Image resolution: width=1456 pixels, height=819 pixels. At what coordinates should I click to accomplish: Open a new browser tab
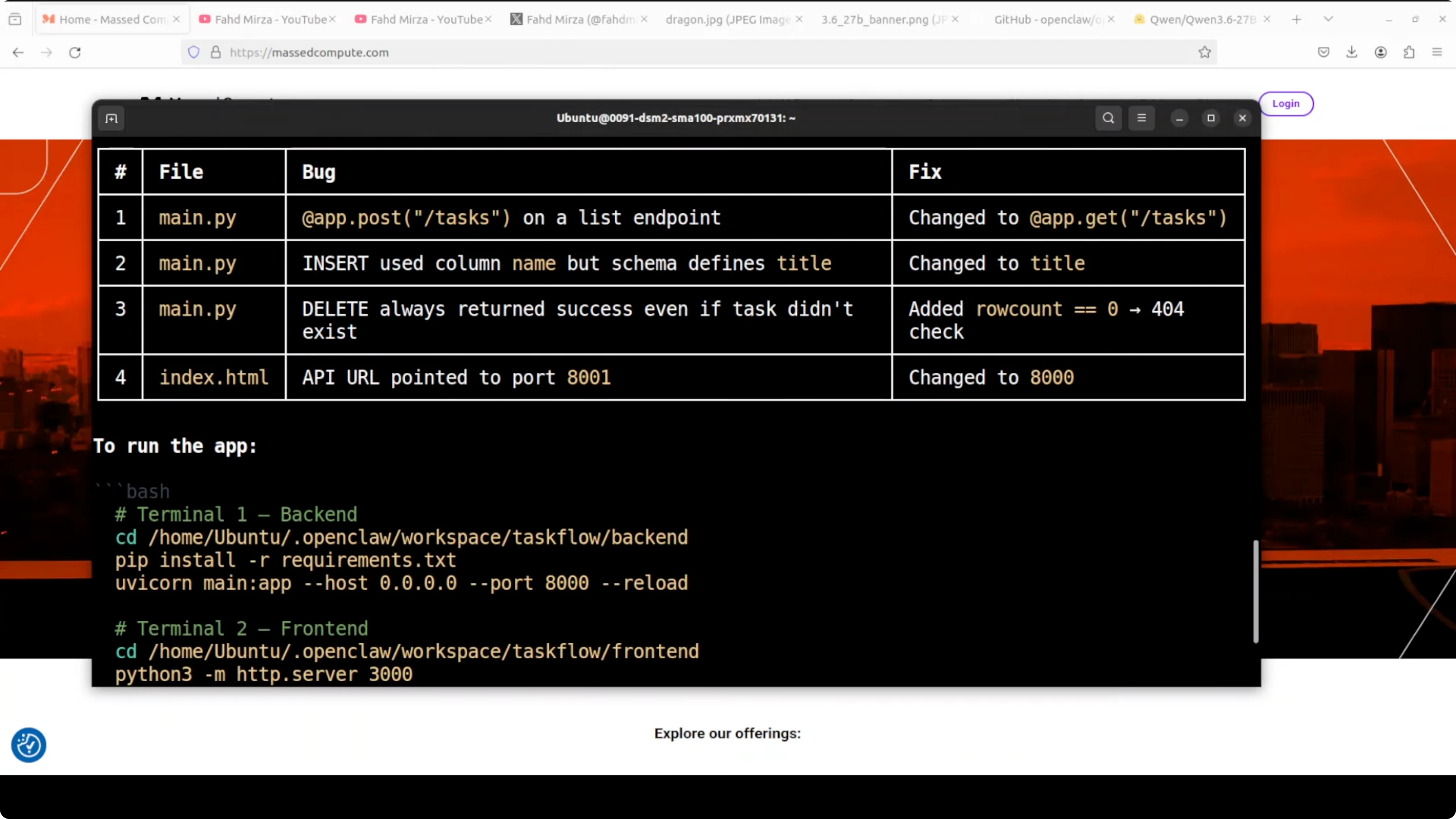pyautogui.click(x=1296, y=19)
